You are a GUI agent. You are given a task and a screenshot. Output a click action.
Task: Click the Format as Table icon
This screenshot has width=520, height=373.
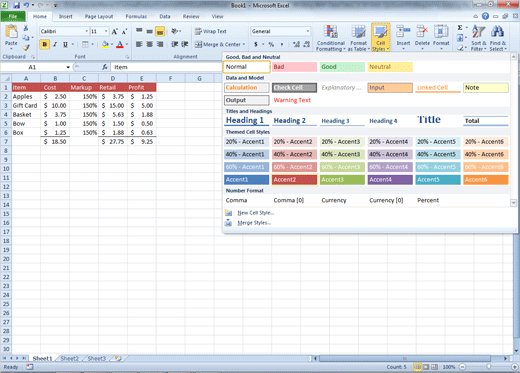pos(359,32)
